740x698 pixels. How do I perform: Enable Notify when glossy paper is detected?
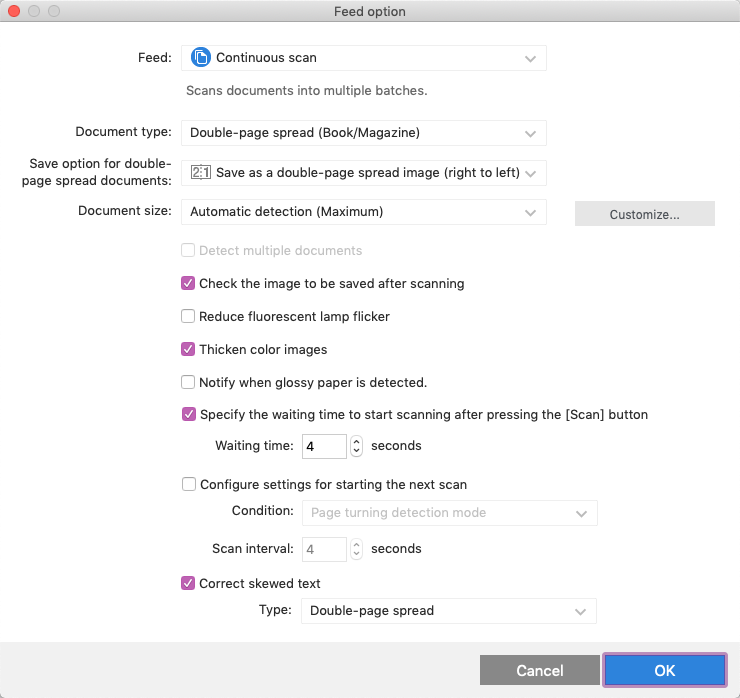click(188, 382)
